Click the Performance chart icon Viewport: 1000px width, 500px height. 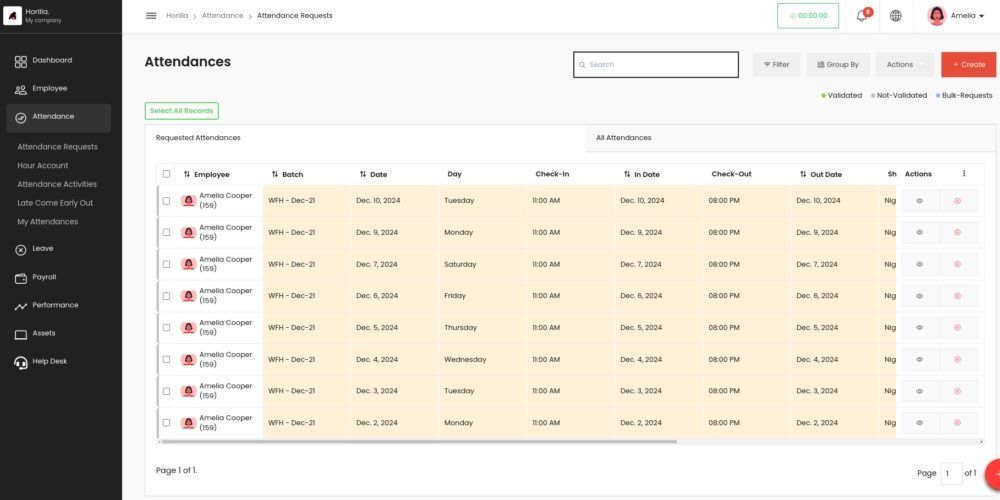tap(20, 306)
